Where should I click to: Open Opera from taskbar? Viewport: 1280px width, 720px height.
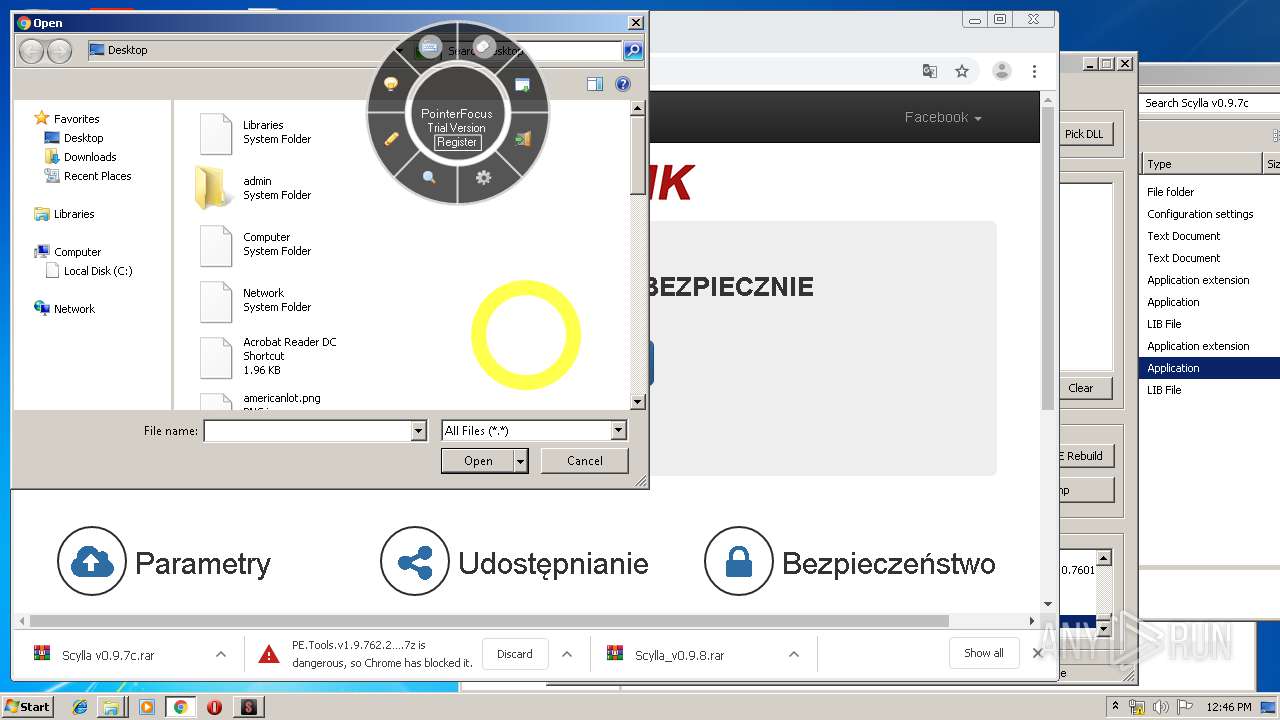tap(214, 707)
